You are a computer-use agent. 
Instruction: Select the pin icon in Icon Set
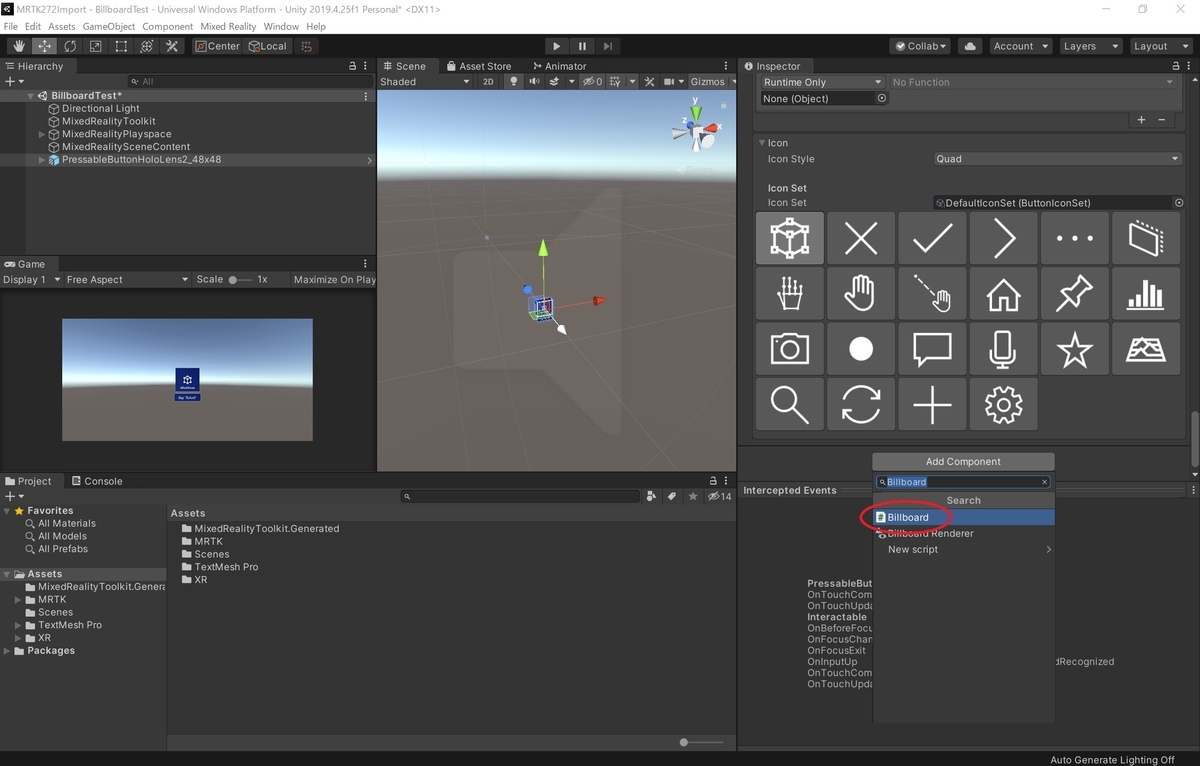coord(1074,294)
